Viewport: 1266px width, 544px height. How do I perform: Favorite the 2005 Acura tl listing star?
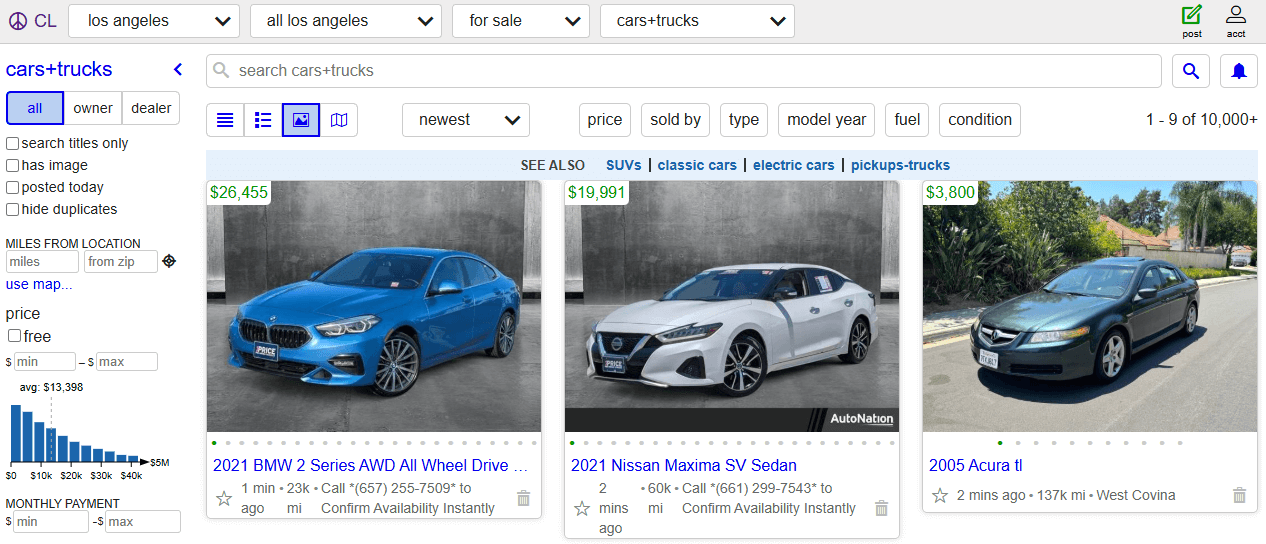click(939, 495)
